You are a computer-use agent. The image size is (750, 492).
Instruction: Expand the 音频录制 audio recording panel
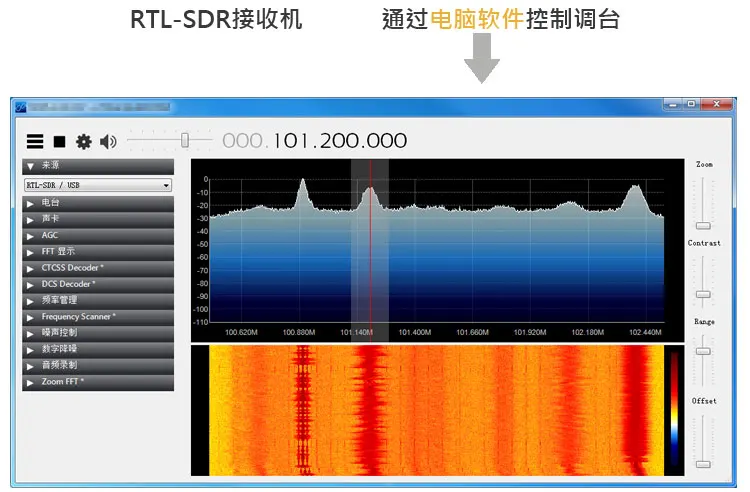98,366
